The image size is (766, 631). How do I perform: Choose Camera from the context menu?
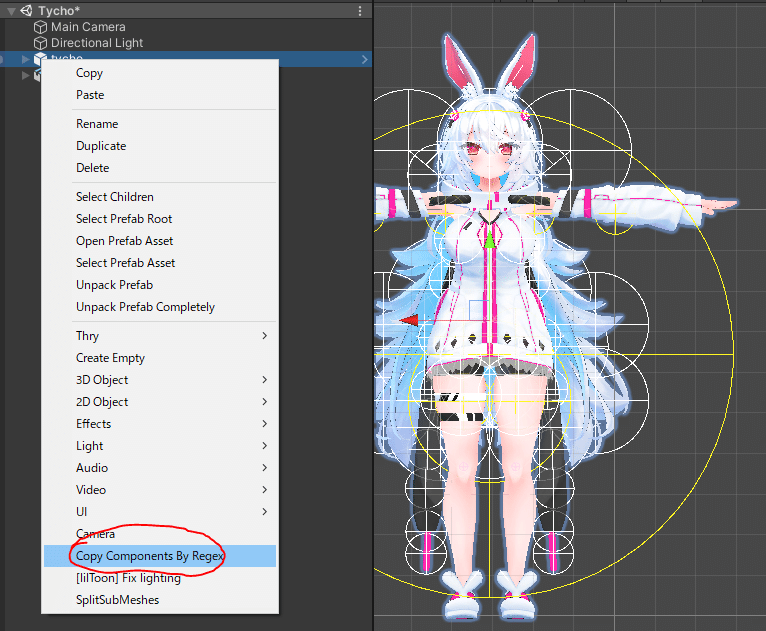160,534
